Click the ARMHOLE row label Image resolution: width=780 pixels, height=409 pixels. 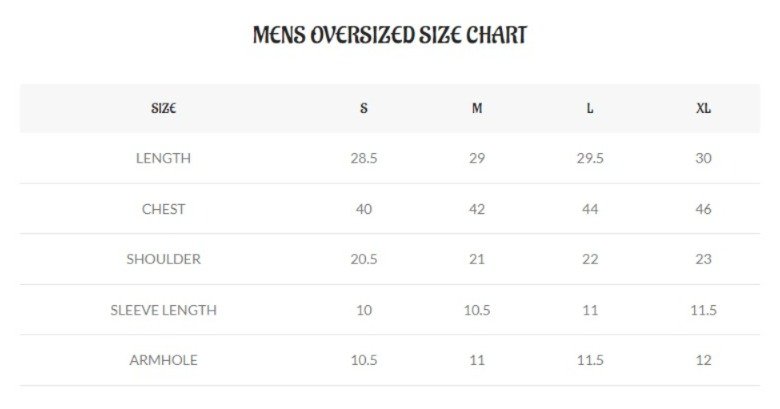click(x=164, y=360)
